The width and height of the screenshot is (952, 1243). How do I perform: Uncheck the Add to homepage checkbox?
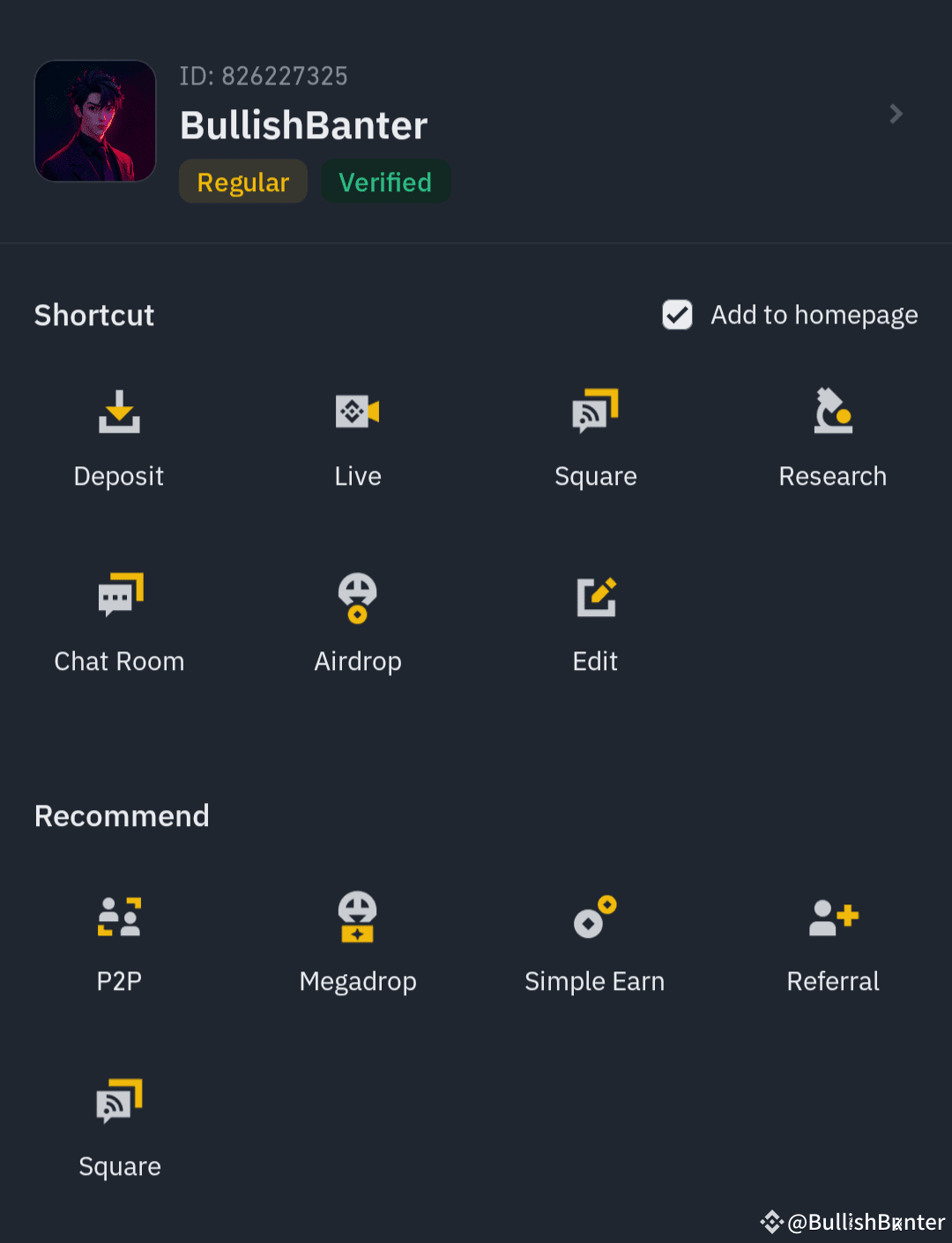point(677,315)
